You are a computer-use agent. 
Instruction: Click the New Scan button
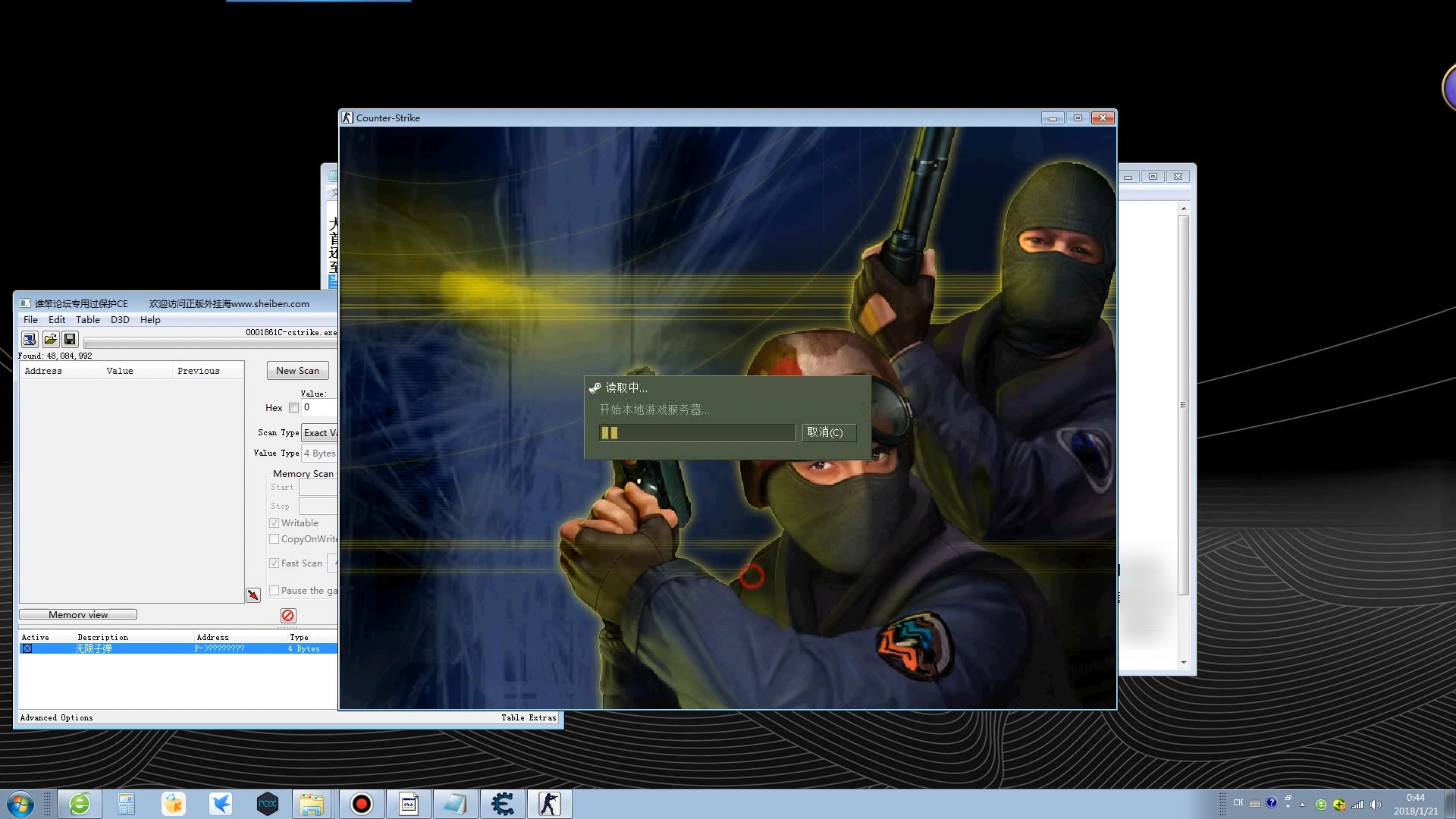(298, 370)
